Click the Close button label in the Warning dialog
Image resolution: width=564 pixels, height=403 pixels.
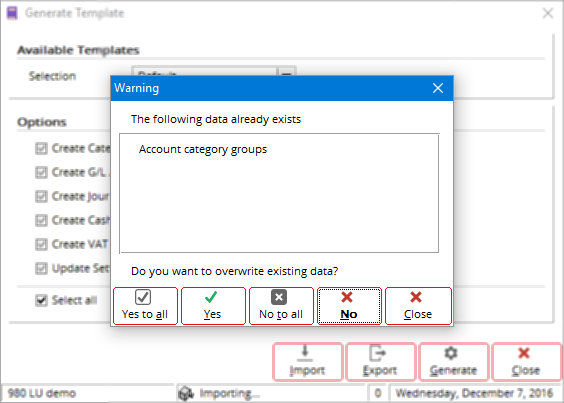418,314
